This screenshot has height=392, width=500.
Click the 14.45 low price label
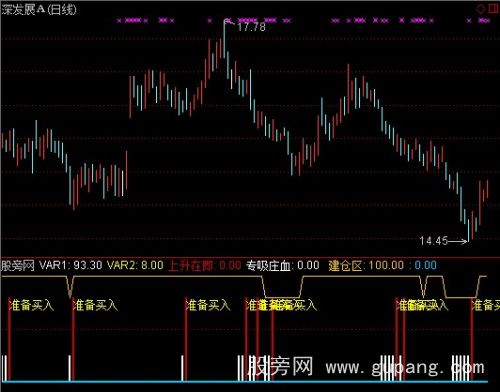pyautogui.click(x=434, y=241)
